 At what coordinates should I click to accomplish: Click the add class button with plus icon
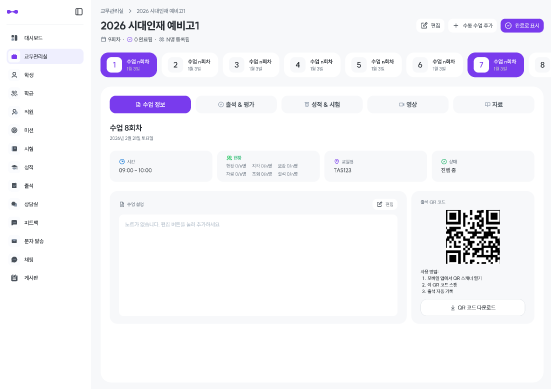[473, 26]
